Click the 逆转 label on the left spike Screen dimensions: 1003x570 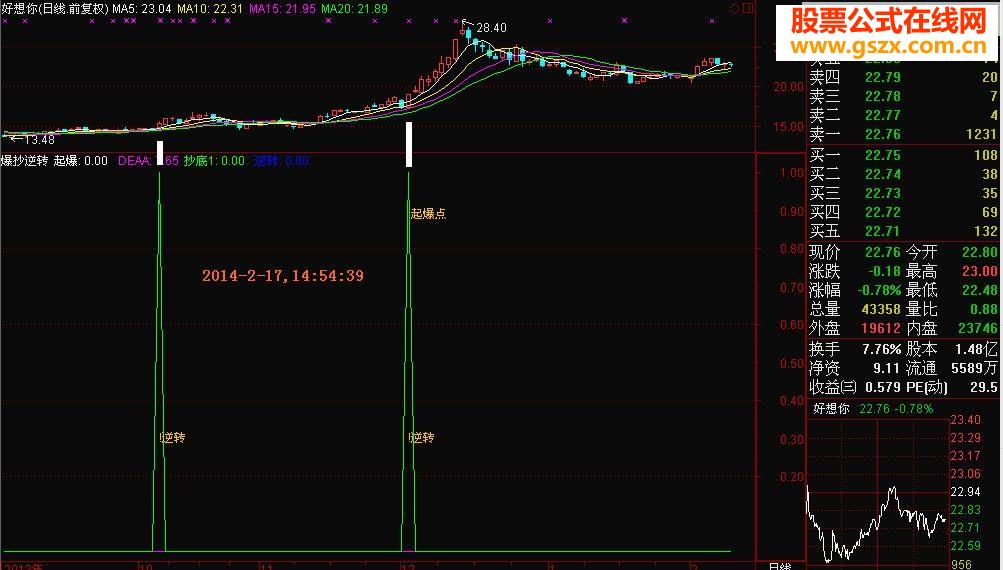click(173, 438)
